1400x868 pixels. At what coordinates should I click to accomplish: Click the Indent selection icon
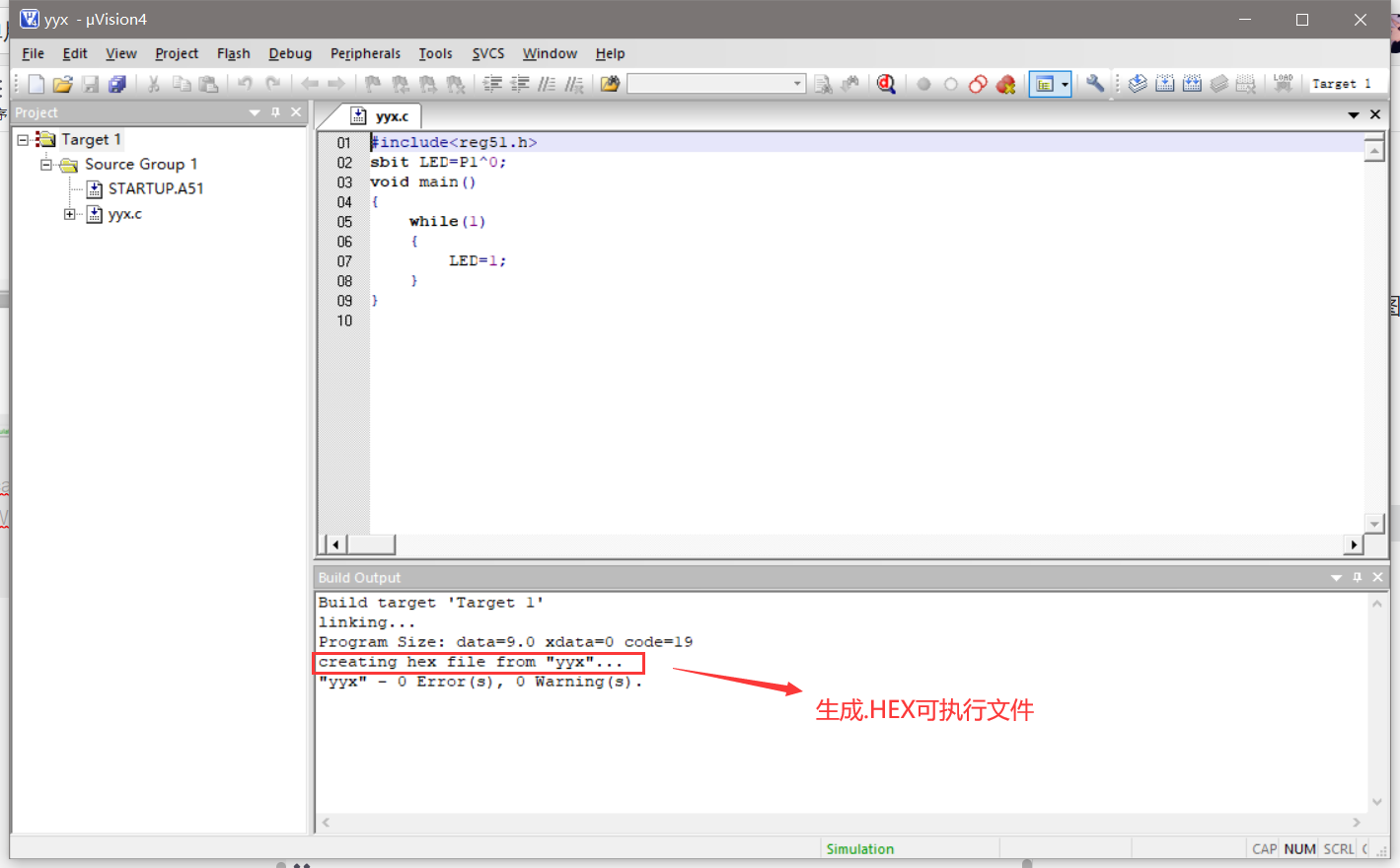point(492,84)
